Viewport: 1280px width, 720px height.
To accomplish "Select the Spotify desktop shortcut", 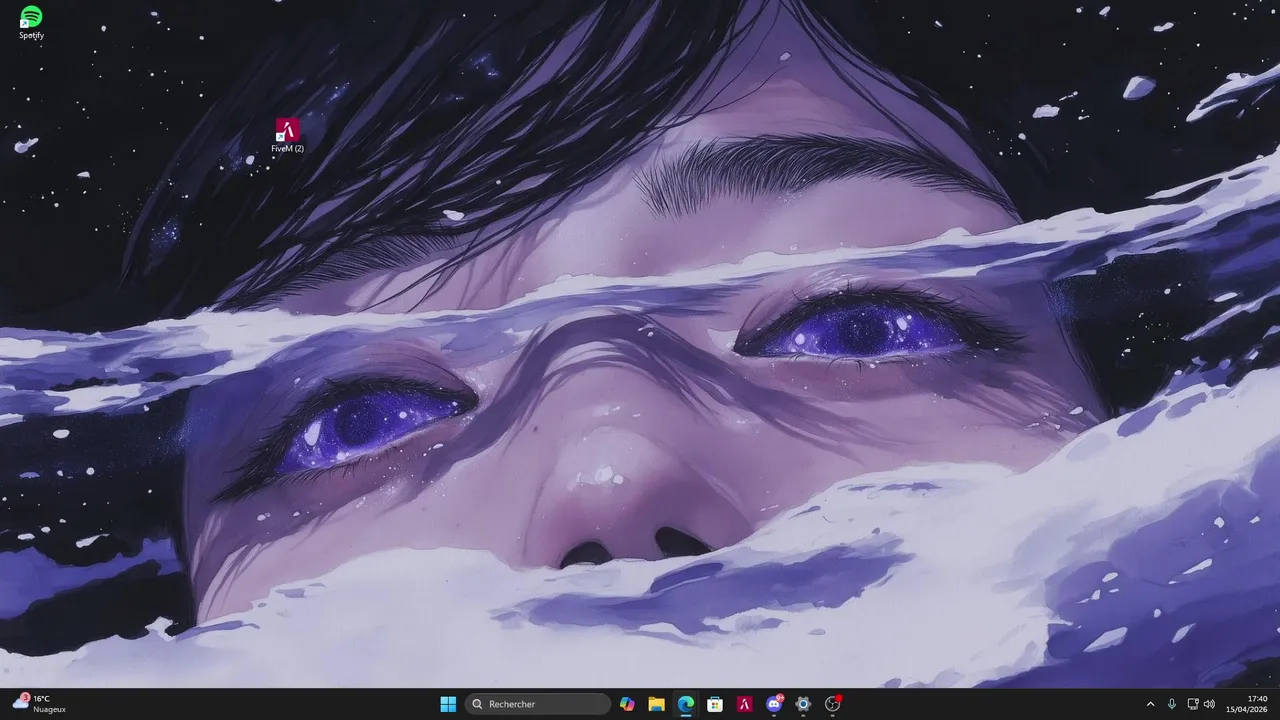I will 31,22.
